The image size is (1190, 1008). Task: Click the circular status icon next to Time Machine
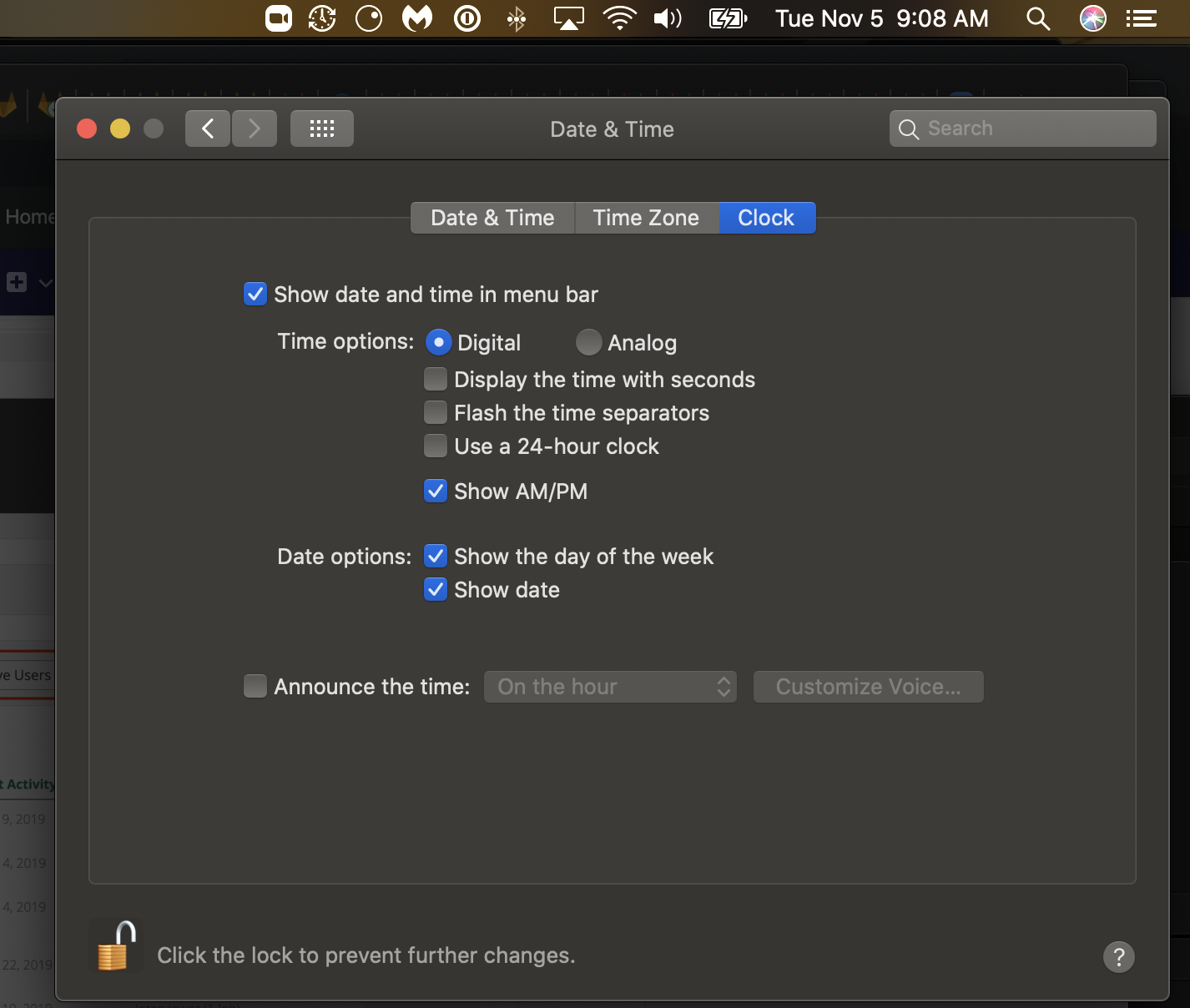[x=369, y=18]
